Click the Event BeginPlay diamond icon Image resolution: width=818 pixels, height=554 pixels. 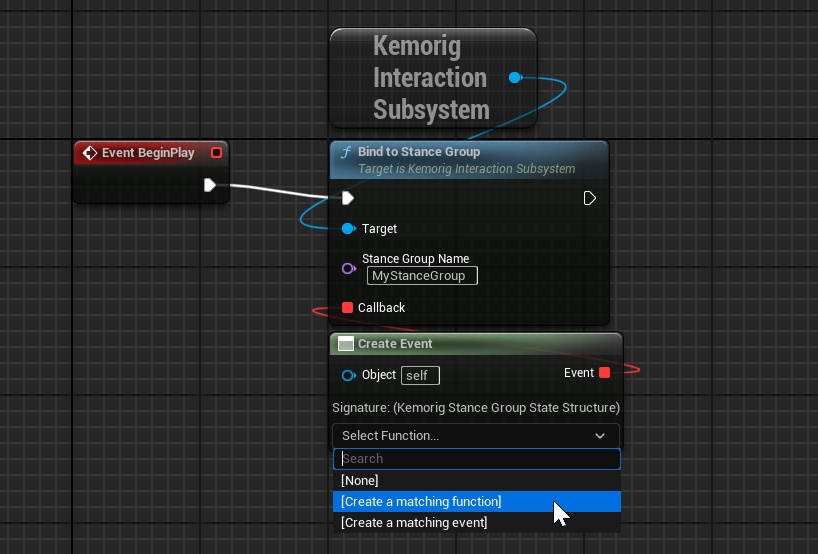pos(90,153)
